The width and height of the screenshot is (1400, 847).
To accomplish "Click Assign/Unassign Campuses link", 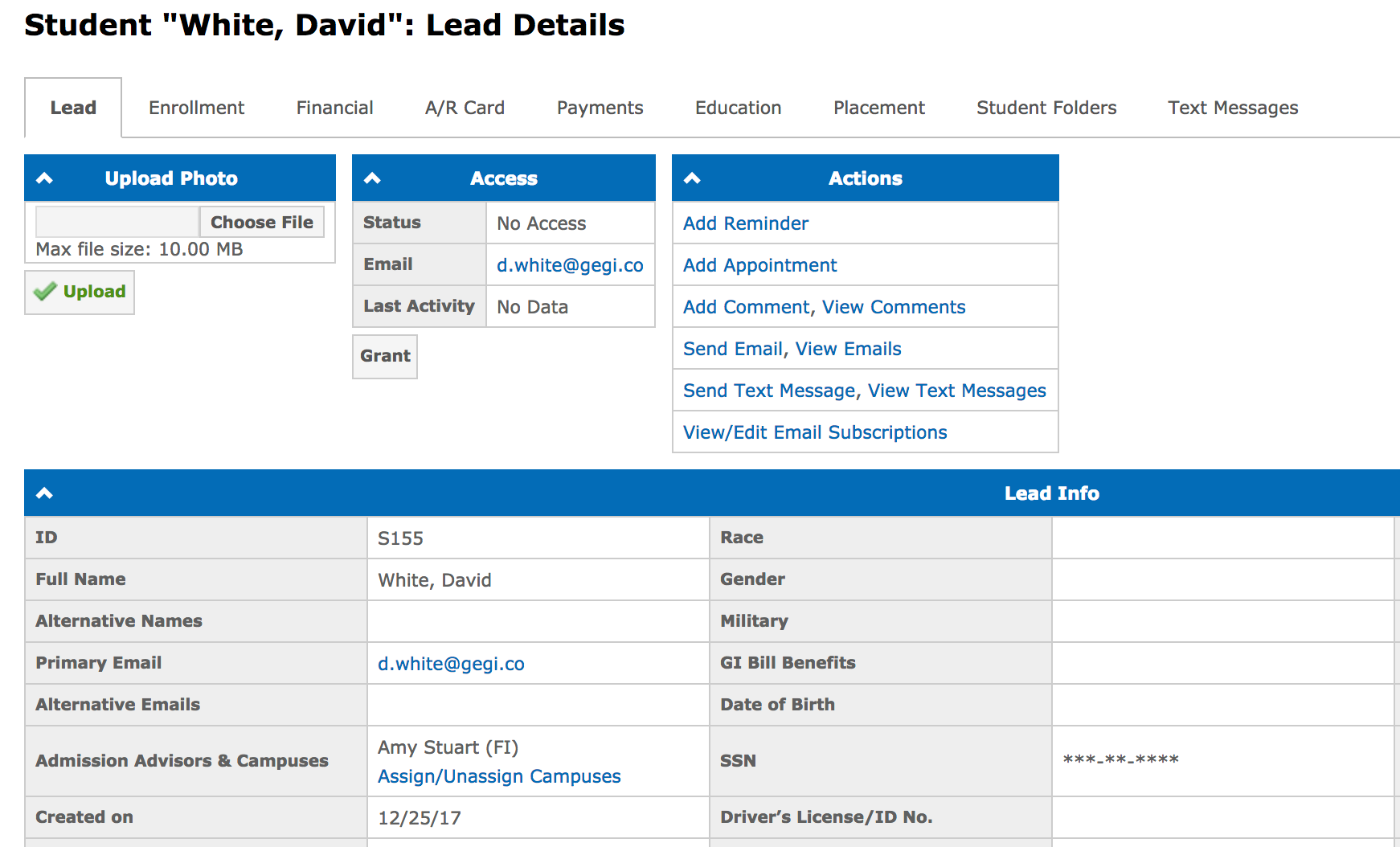I will click(x=499, y=776).
